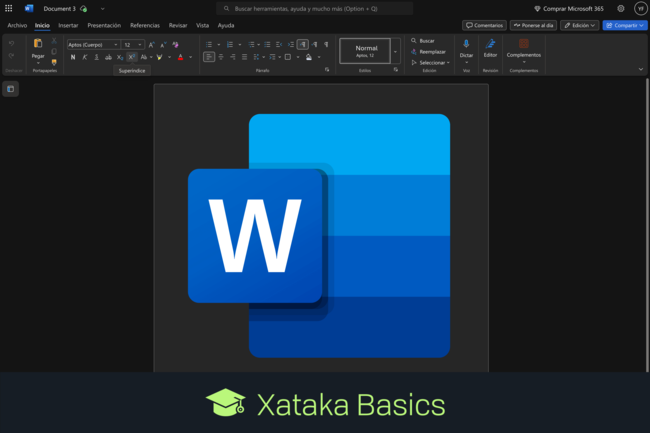Open the Comentarios pane

[x=484, y=25]
